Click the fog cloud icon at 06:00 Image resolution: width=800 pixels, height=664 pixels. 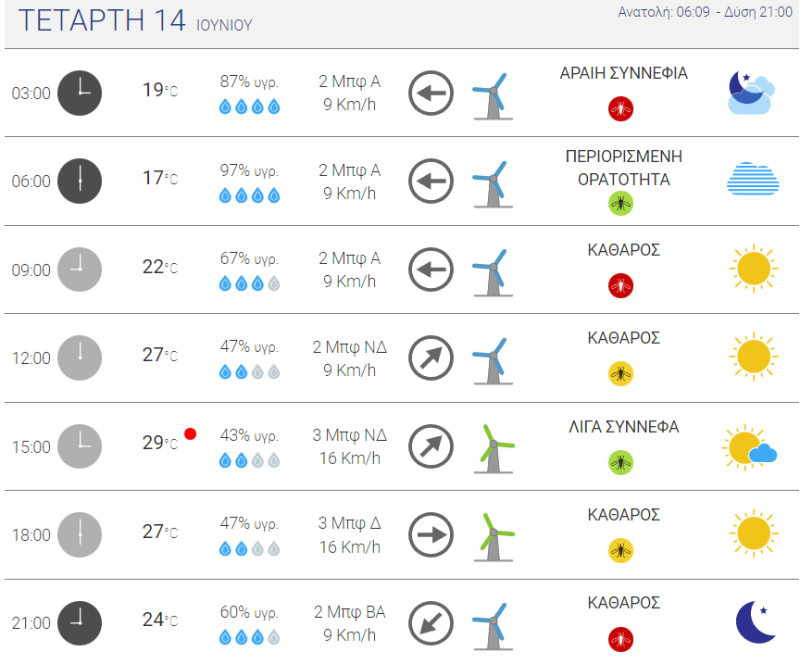point(753,179)
